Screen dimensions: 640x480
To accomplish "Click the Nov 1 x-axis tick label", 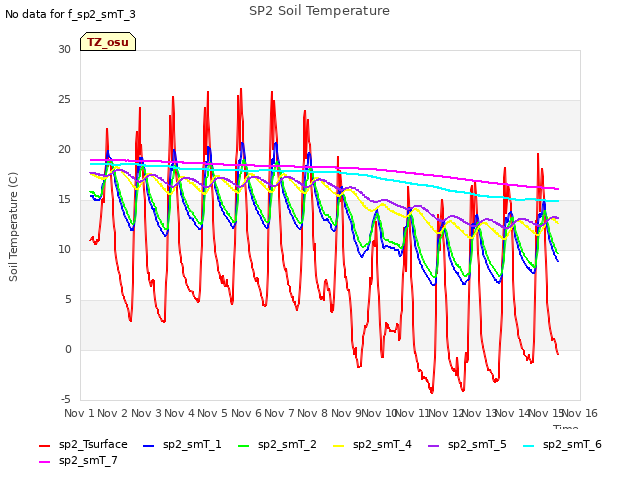I will click(x=79, y=413).
